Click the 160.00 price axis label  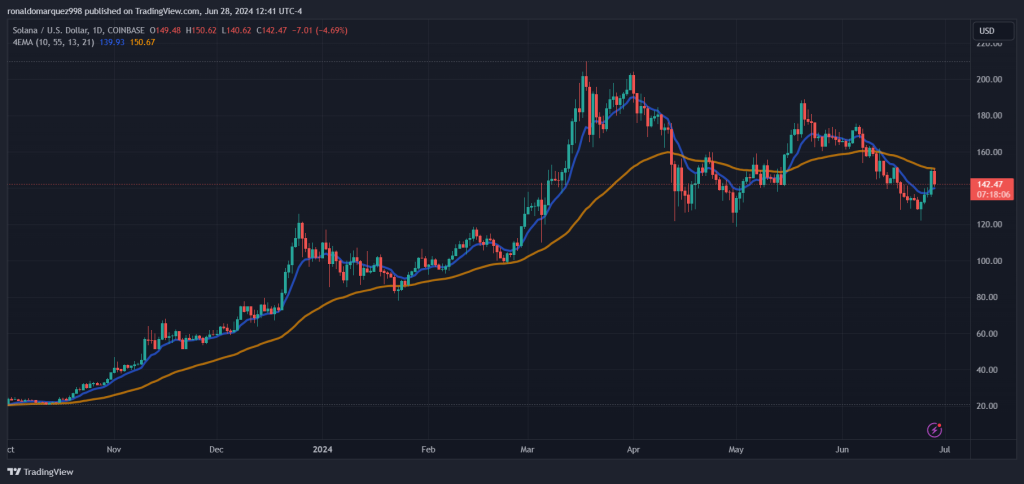coord(988,152)
